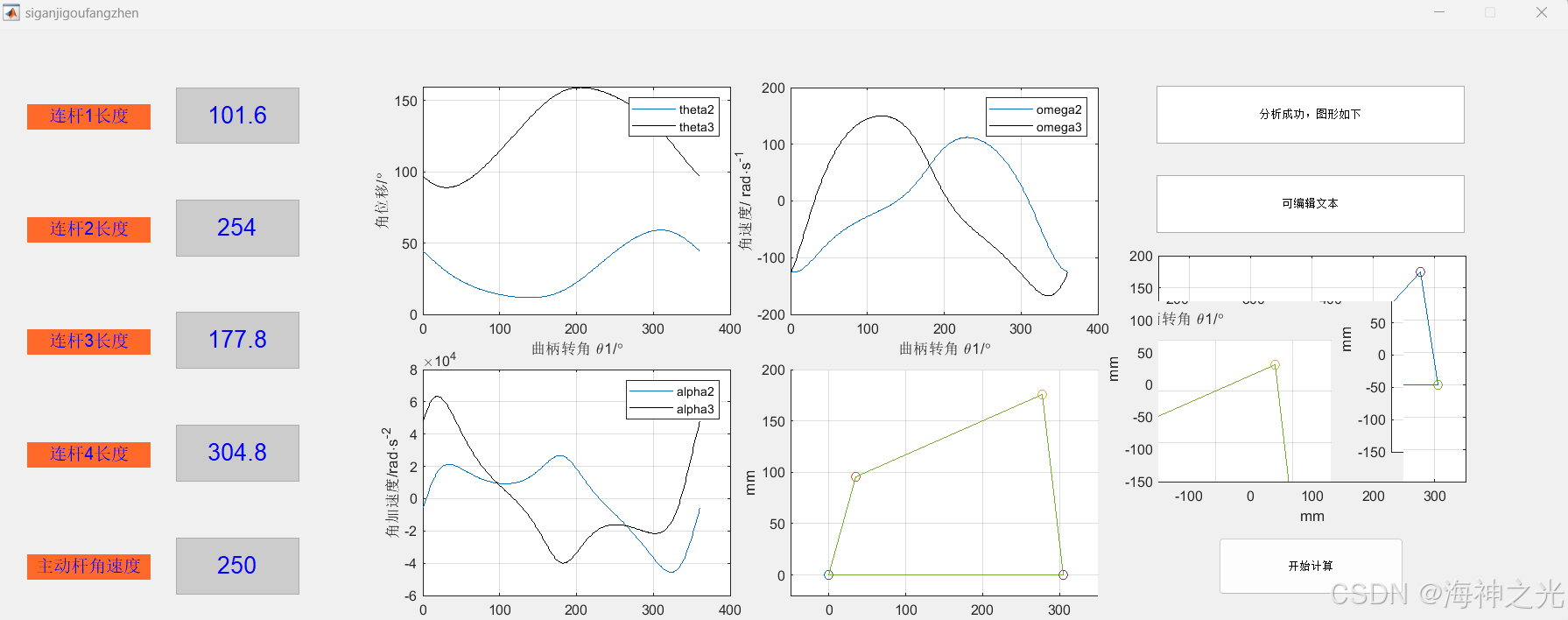Click the 连杆1长度 value field showing 101.6
1568x620 pixels.
coord(237,116)
